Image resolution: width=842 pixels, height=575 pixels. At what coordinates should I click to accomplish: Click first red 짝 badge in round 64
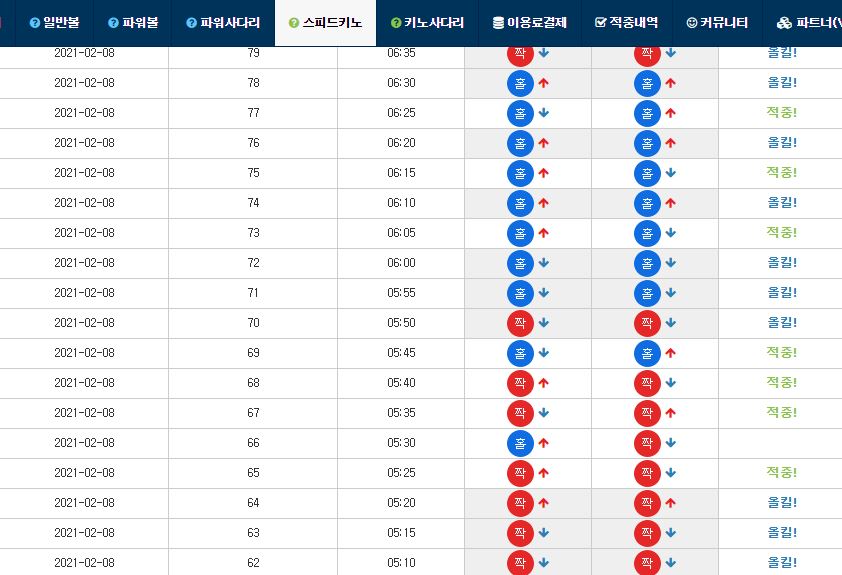pyautogui.click(x=520, y=503)
